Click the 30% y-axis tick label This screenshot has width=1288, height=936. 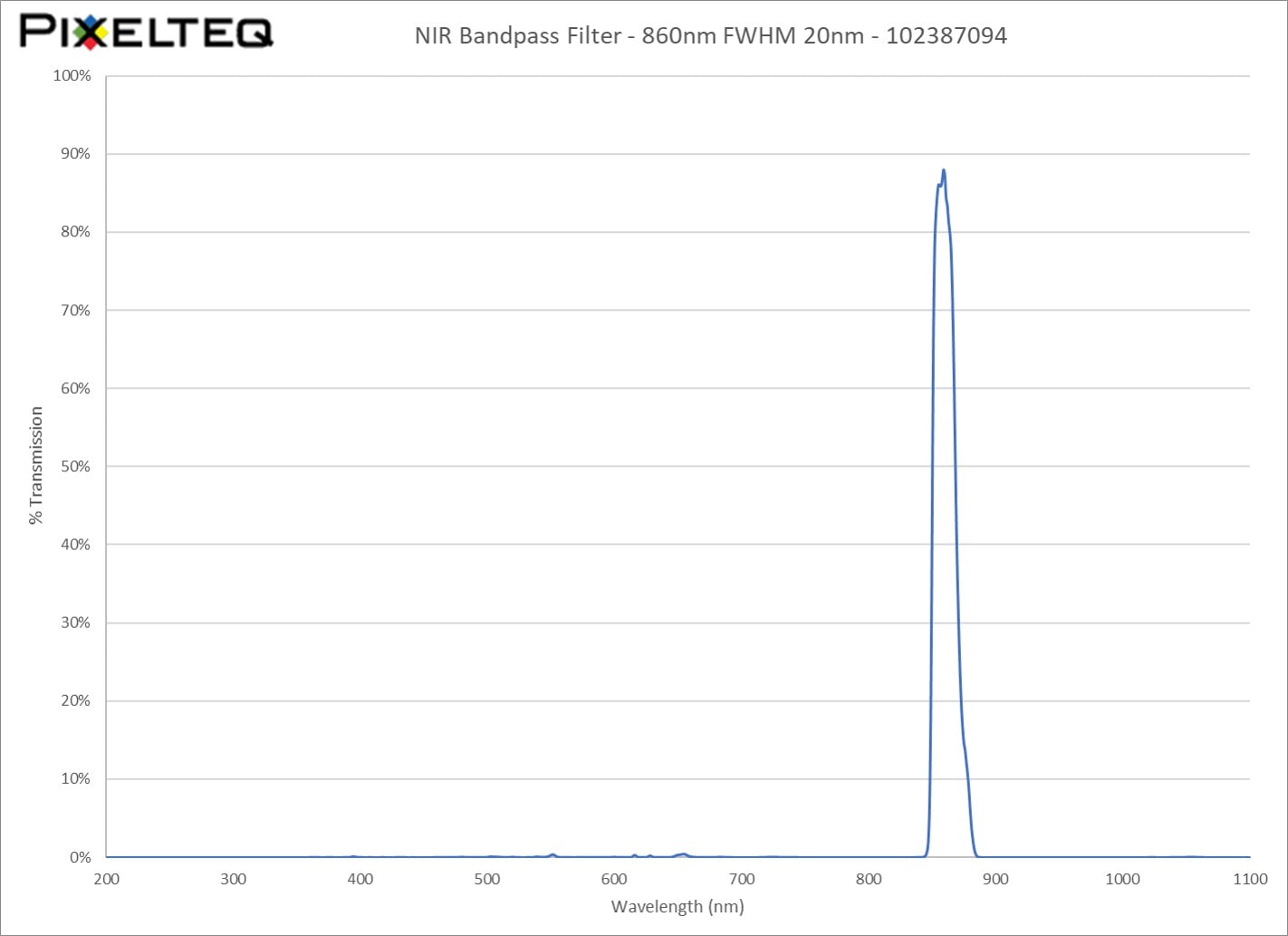tap(75, 622)
